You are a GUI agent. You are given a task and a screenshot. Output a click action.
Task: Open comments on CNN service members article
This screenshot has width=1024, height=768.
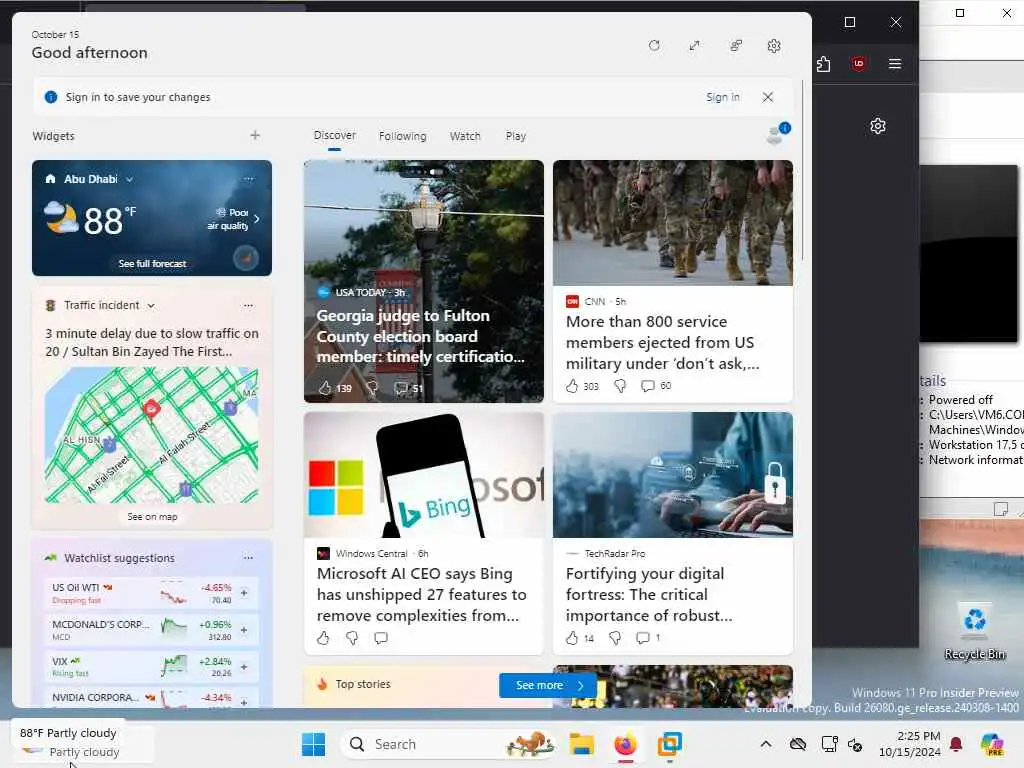(x=647, y=386)
